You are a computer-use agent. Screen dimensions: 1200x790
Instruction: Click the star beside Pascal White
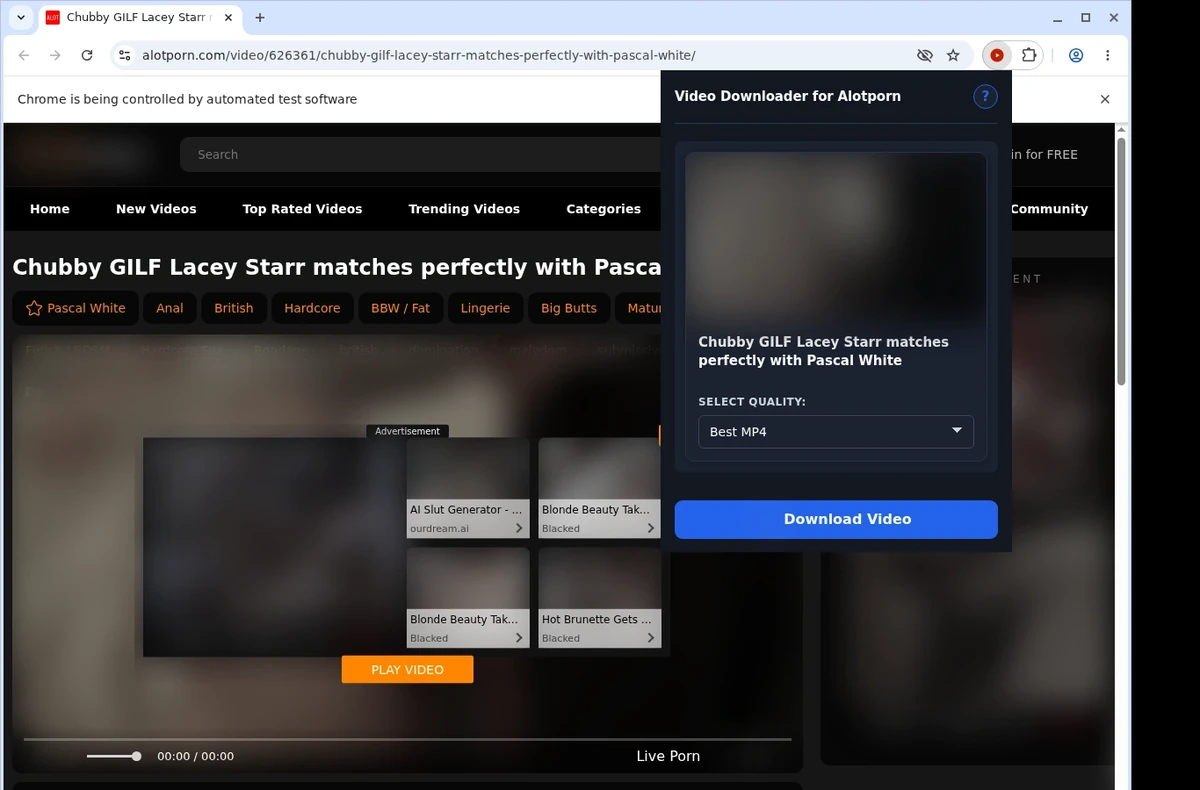(34, 308)
